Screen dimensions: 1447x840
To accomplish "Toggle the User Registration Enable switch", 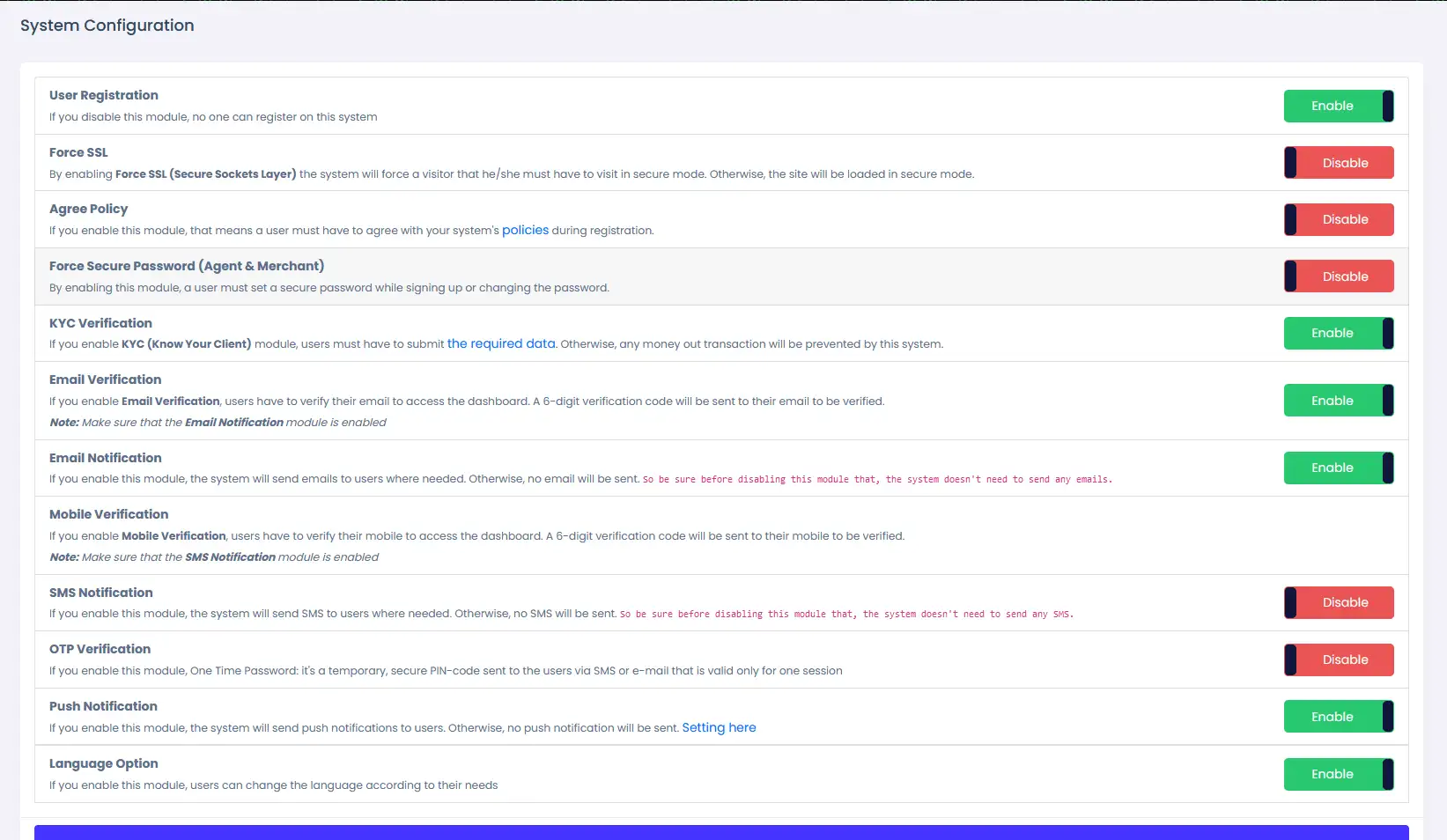I will [x=1339, y=106].
